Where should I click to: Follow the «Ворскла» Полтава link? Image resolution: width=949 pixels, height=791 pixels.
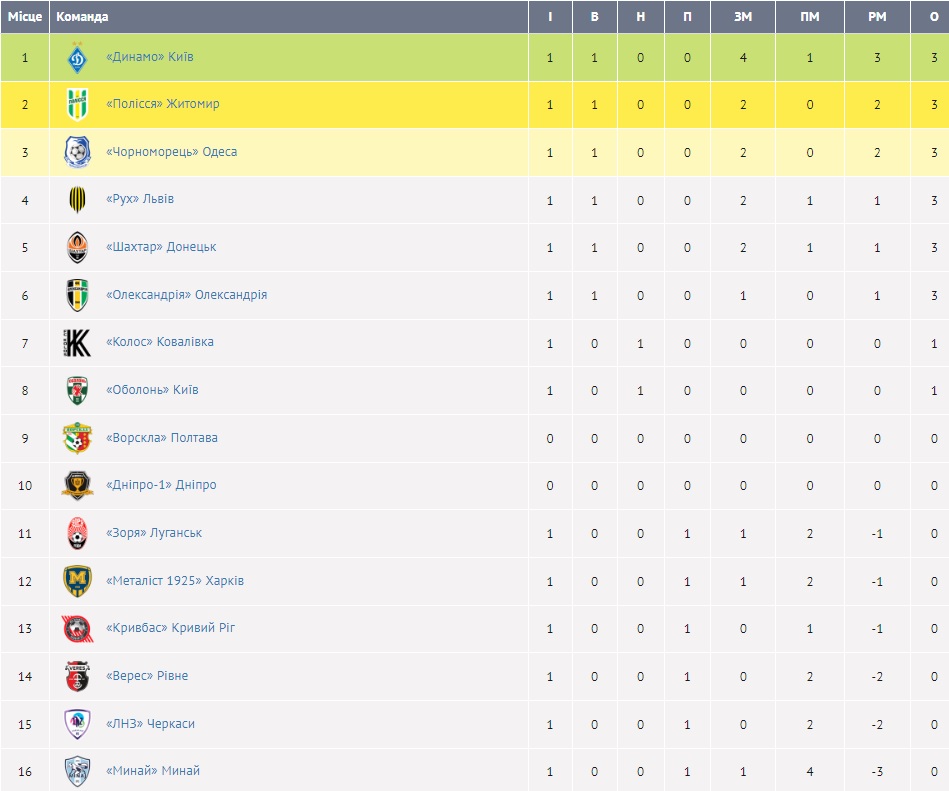[x=161, y=438]
